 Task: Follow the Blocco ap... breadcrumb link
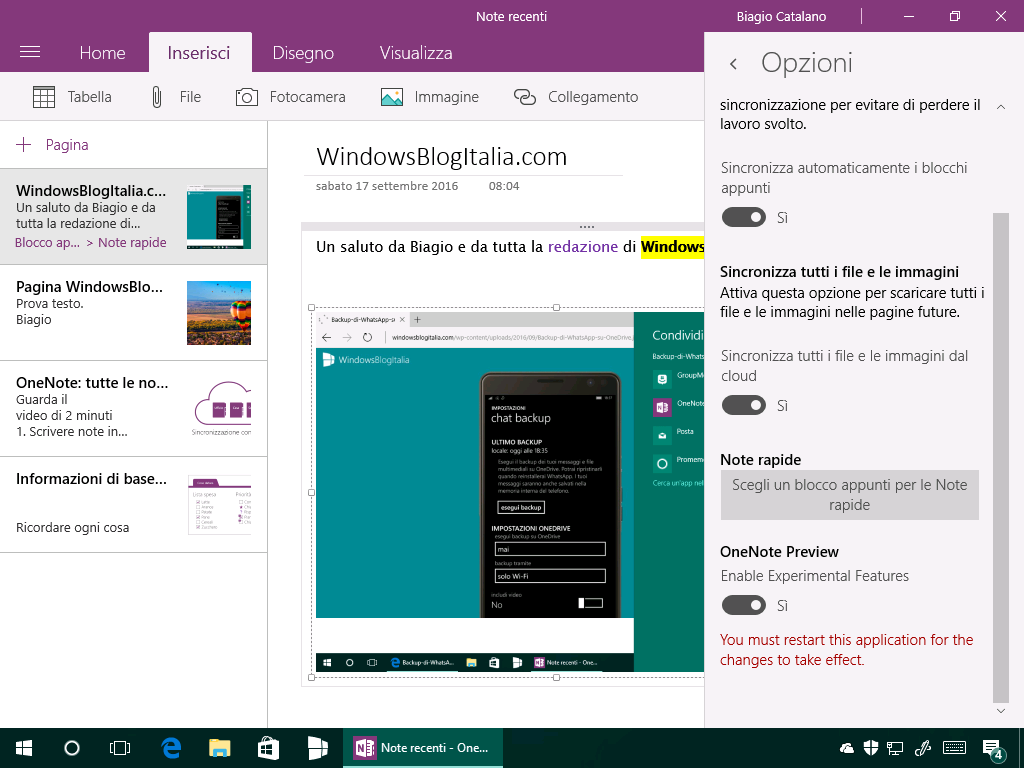click(47, 242)
